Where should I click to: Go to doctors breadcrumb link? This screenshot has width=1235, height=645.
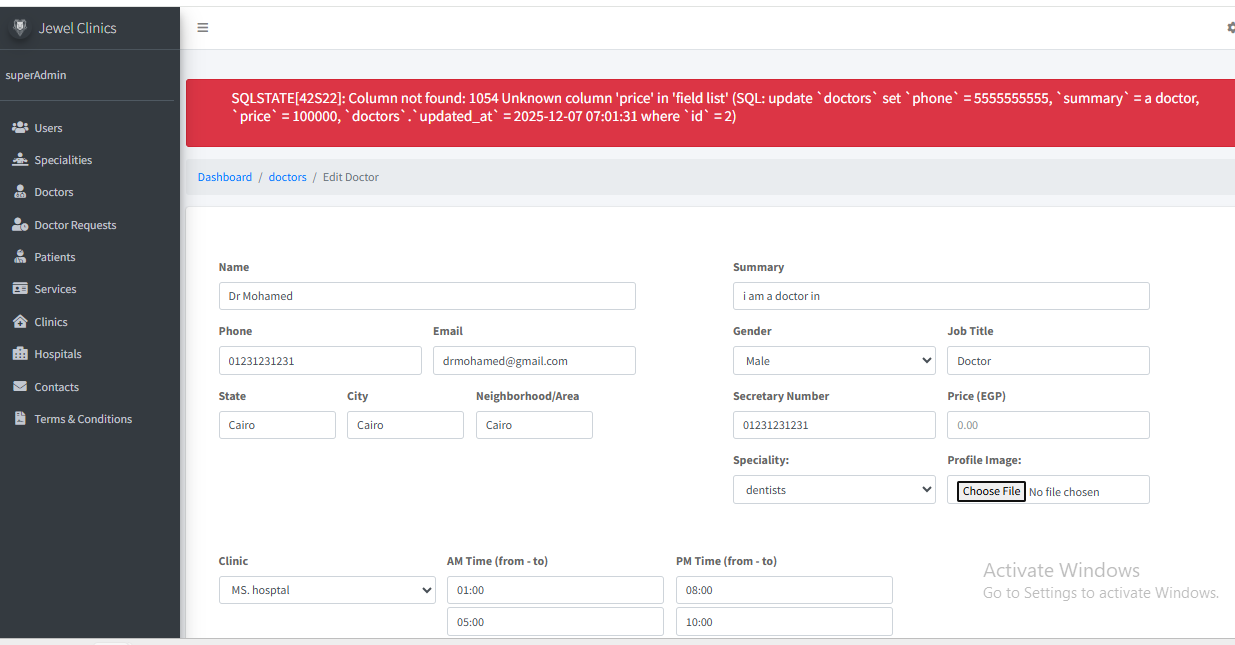[288, 177]
